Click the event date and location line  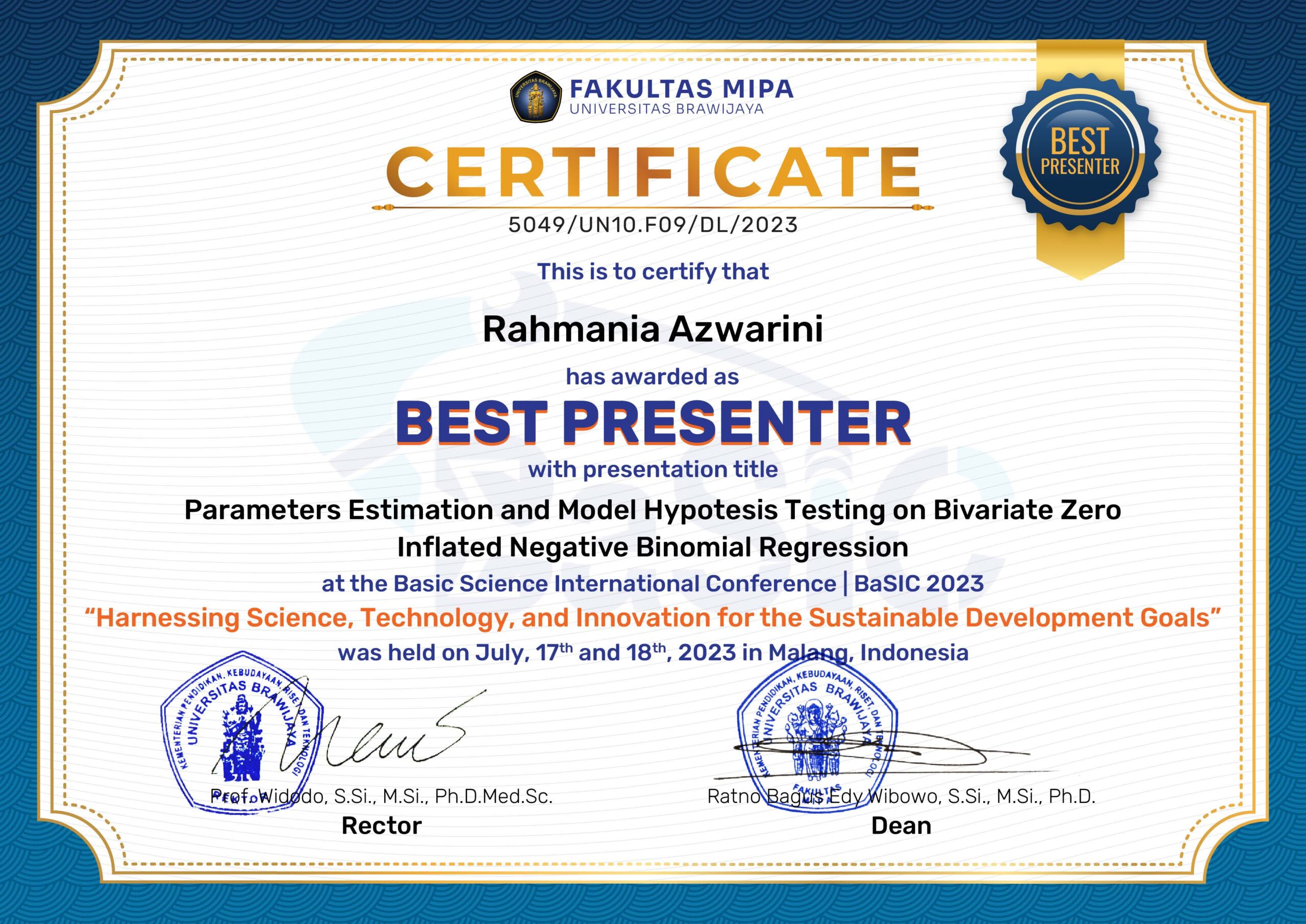click(652, 653)
